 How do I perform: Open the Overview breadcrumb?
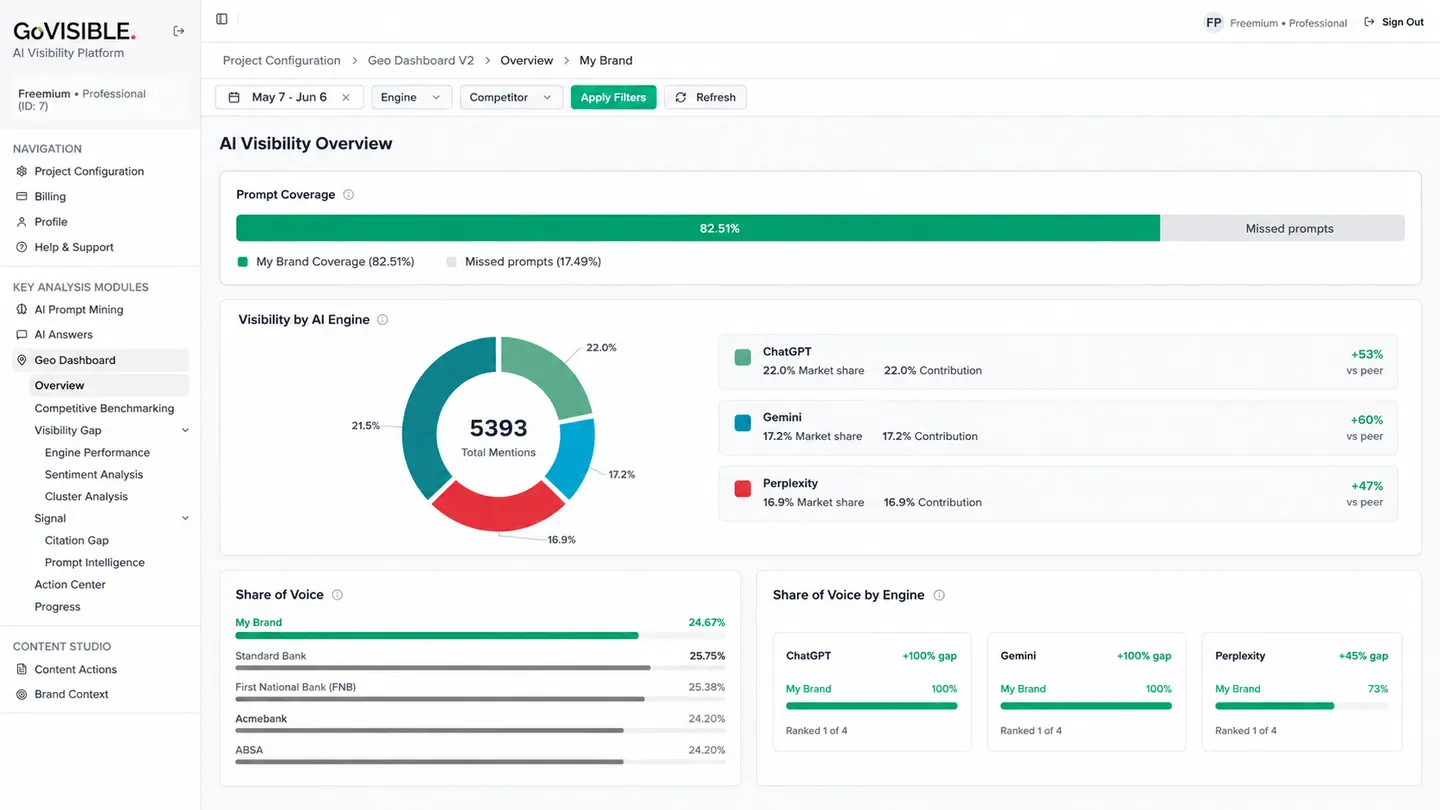[x=527, y=60]
